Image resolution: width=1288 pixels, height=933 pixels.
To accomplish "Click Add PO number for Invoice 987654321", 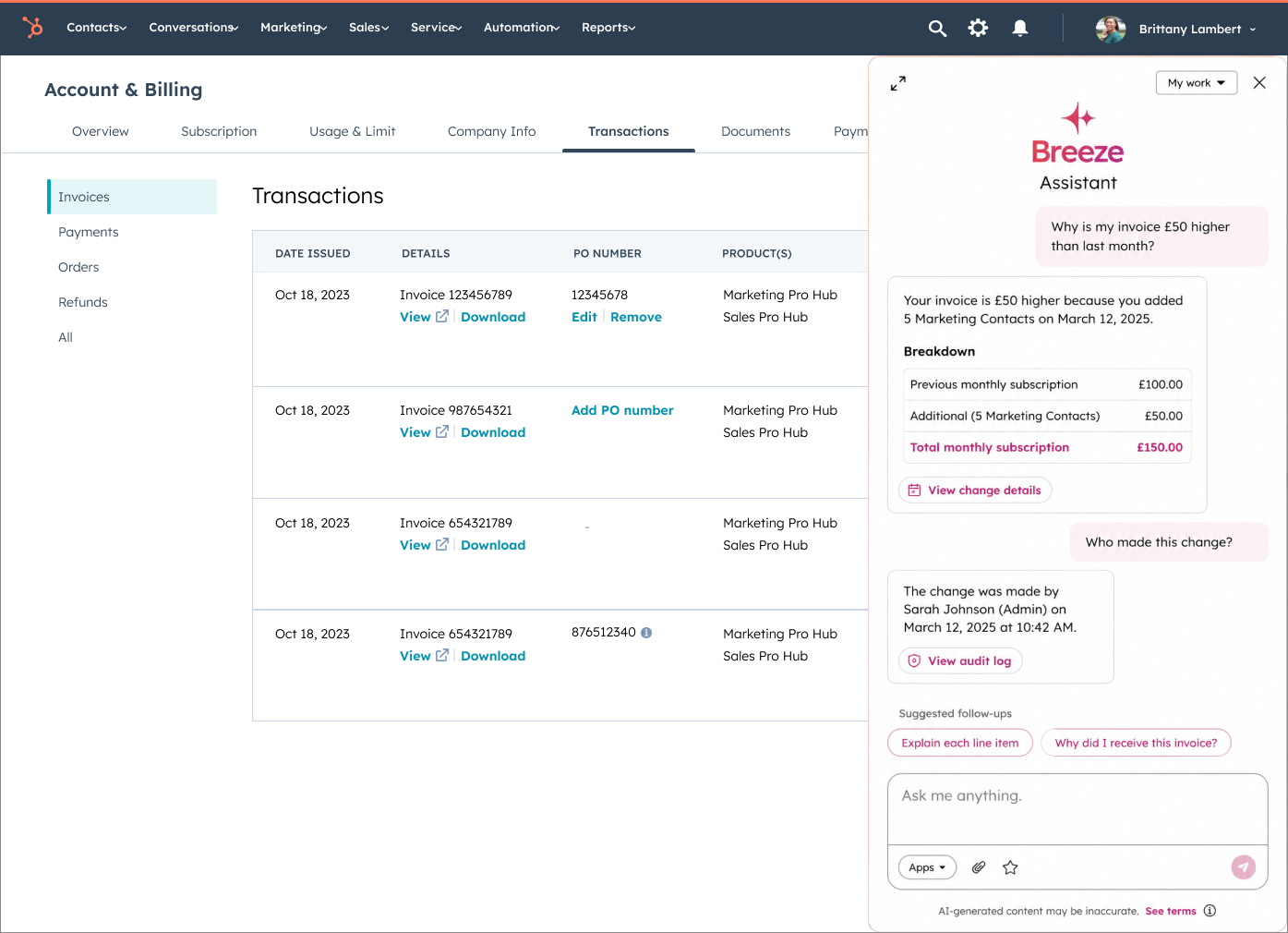I will [622, 410].
